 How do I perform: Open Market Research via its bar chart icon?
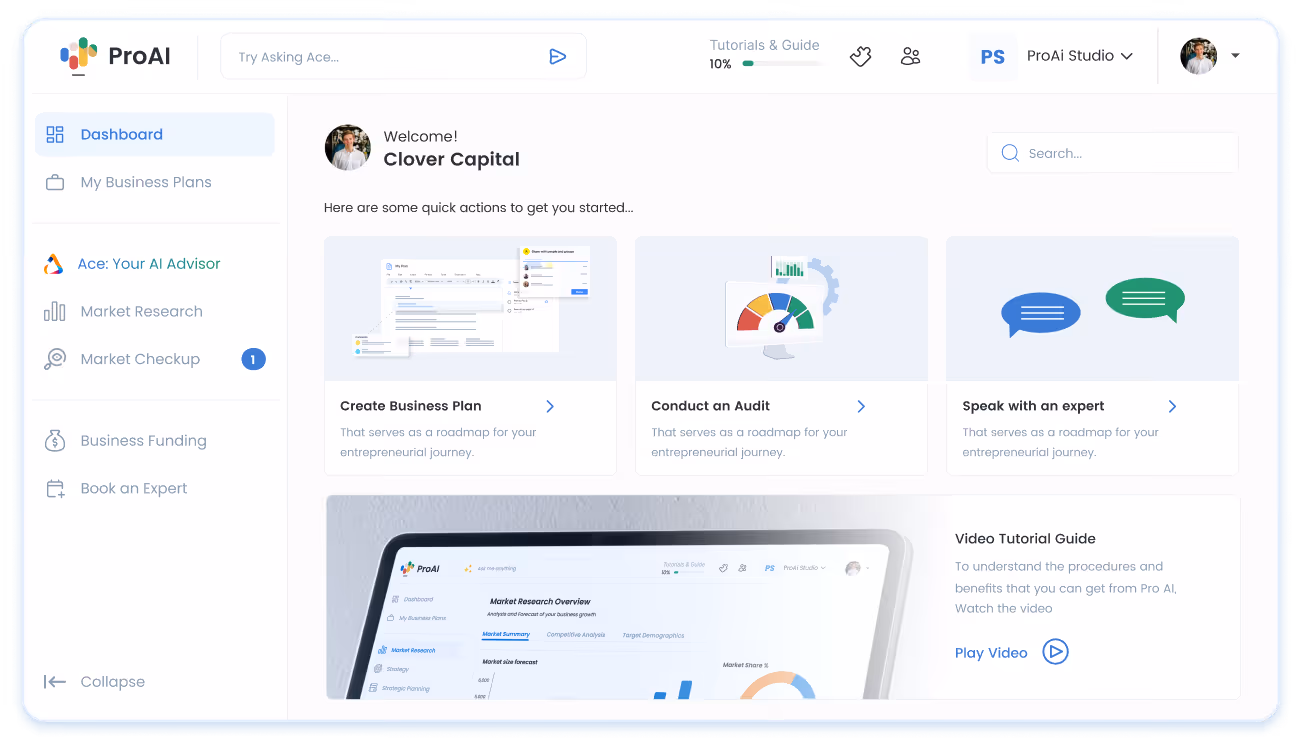click(x=55, y=311)
